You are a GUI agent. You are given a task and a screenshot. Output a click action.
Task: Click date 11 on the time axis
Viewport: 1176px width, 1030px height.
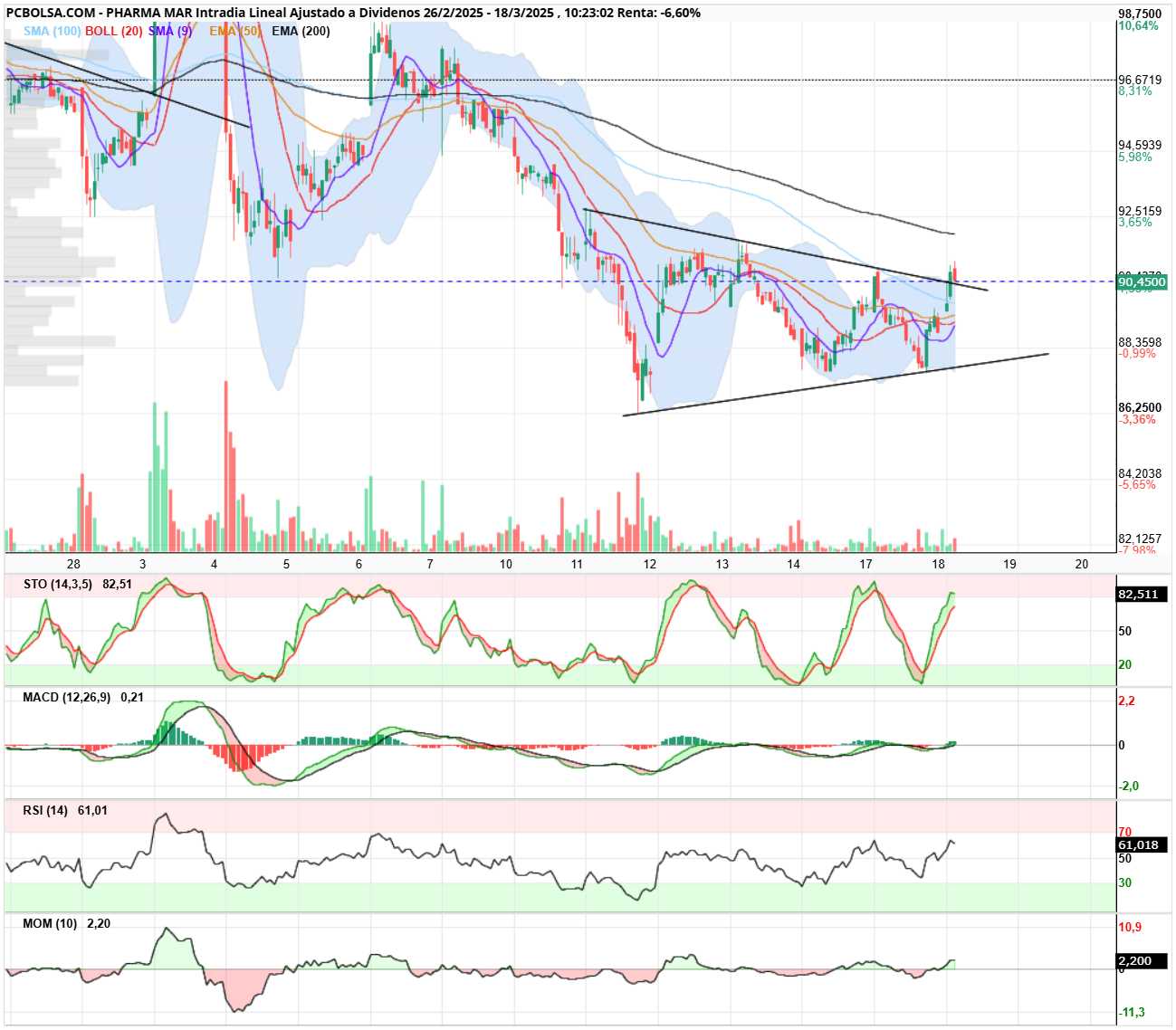coord(577,564)
